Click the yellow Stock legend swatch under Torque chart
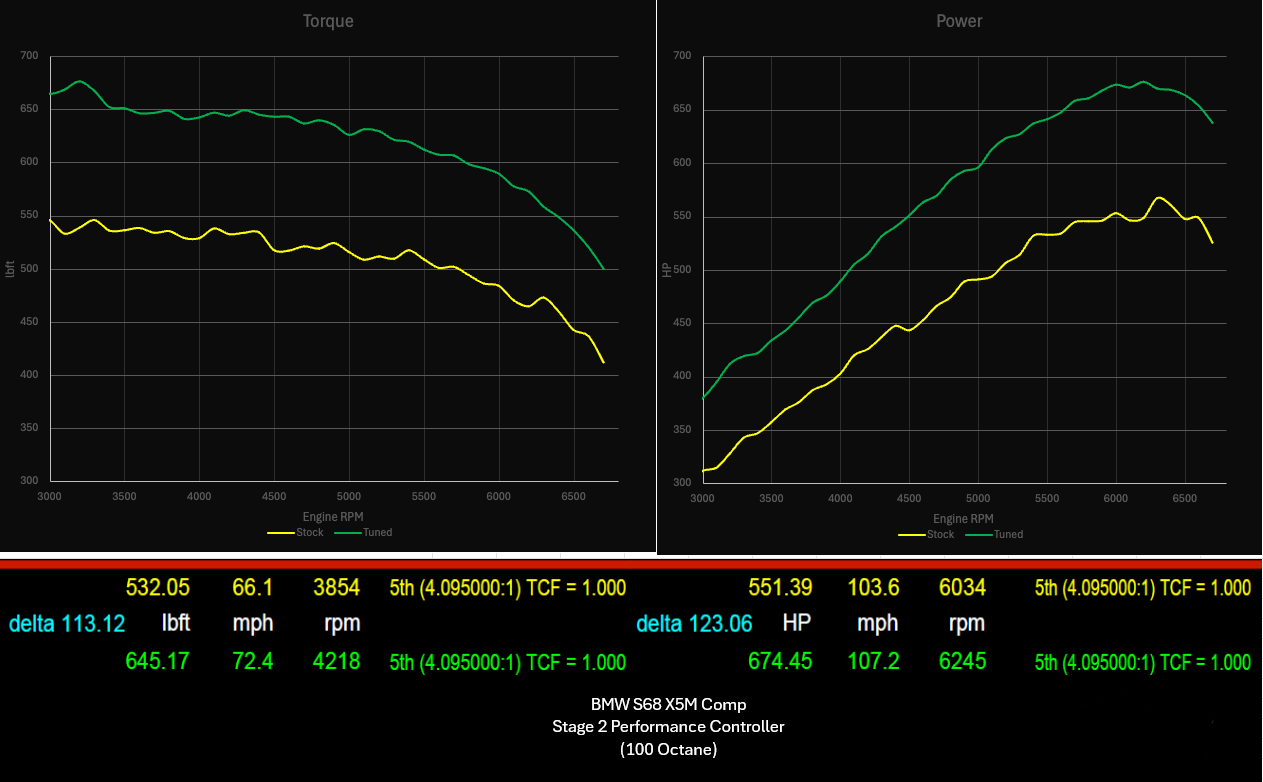 (x=281, y=533)
